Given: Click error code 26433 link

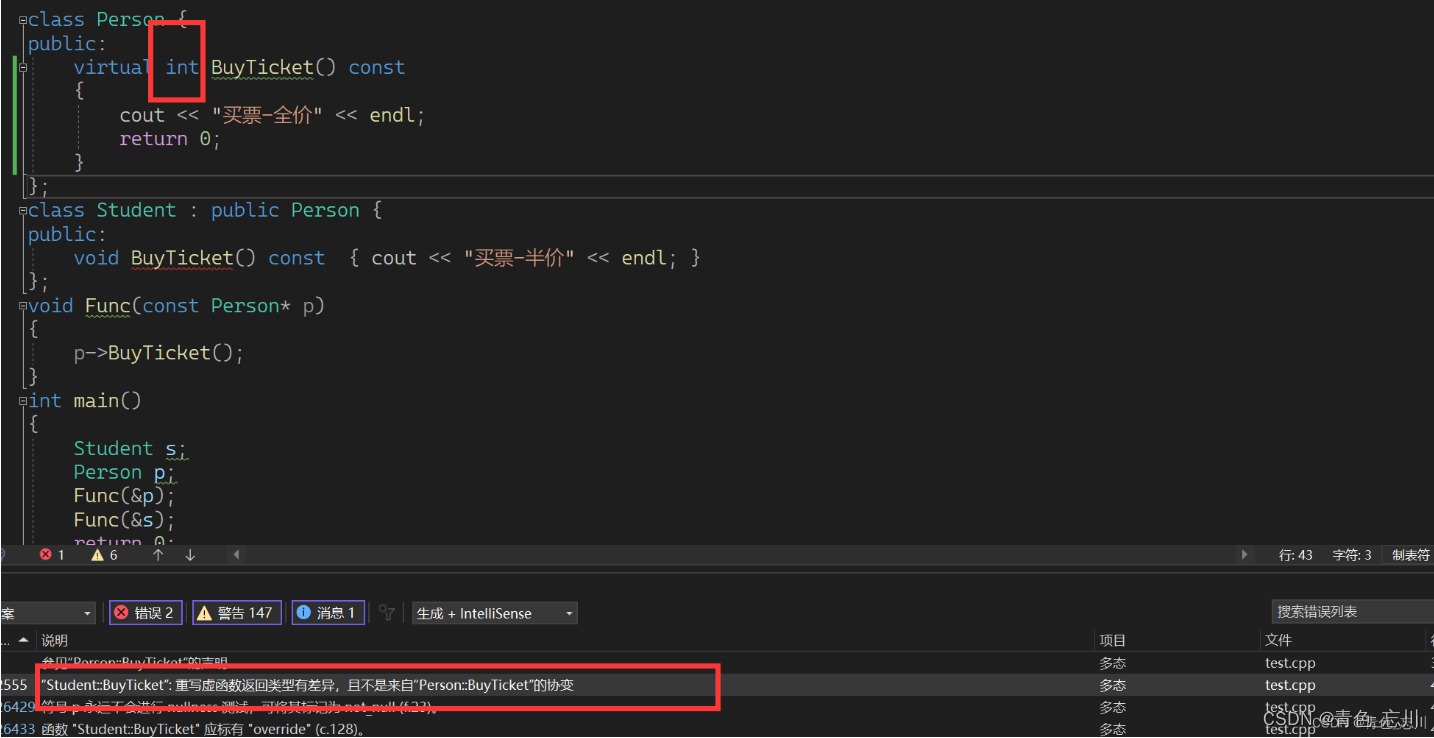Looking at the screenshot, I should [x=17, y=729].
